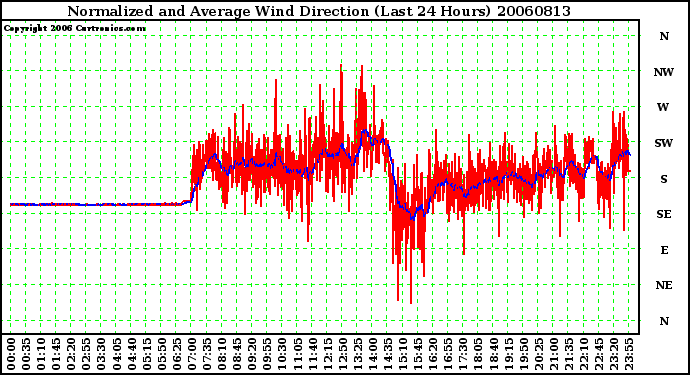This screenshot has width=690, height=375.
Task: Click the 12:50 time axis label
Action: [342, 354]
